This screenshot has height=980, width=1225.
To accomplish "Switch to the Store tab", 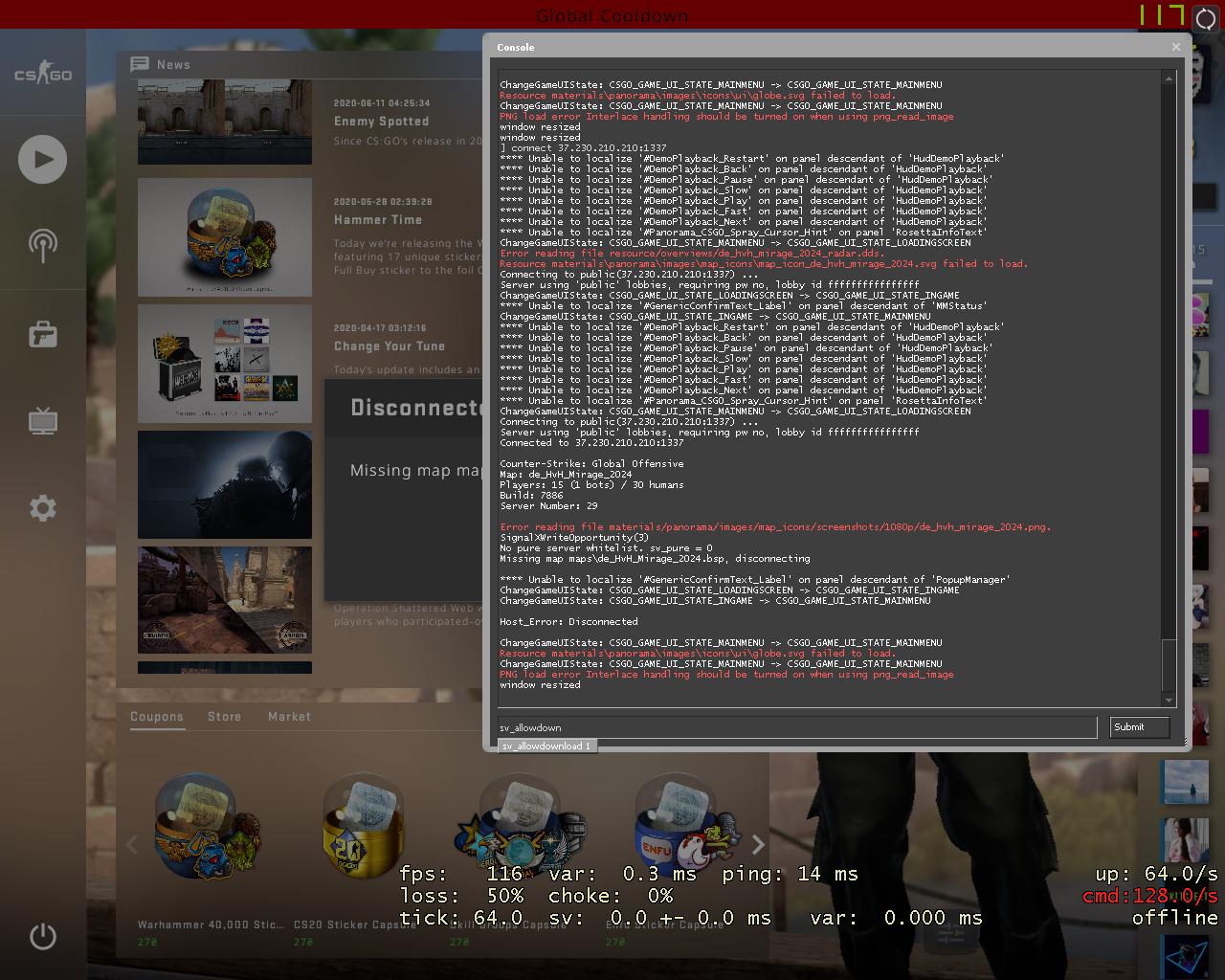I will coord(224,717).
